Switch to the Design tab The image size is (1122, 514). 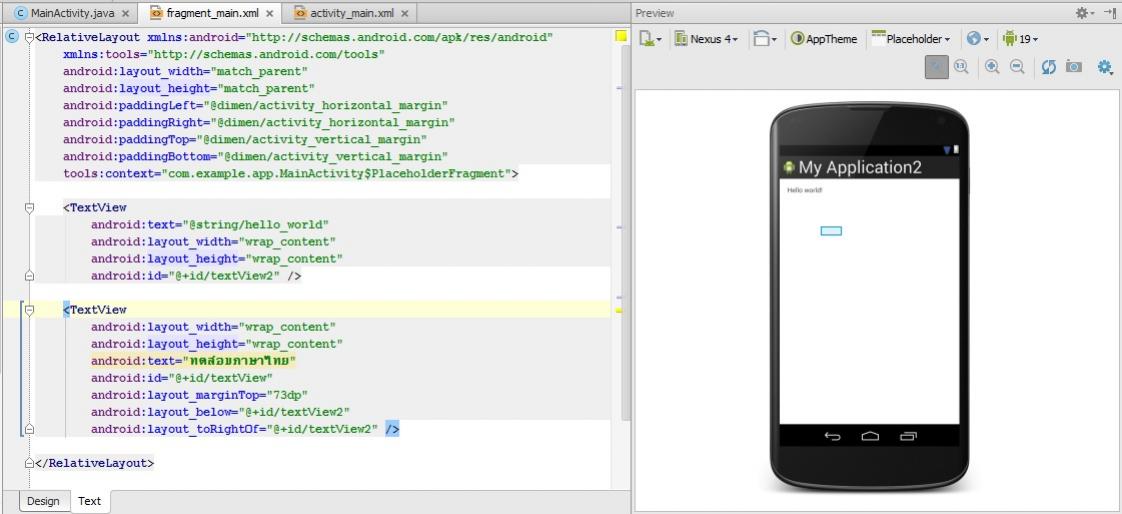click(43, 501)
